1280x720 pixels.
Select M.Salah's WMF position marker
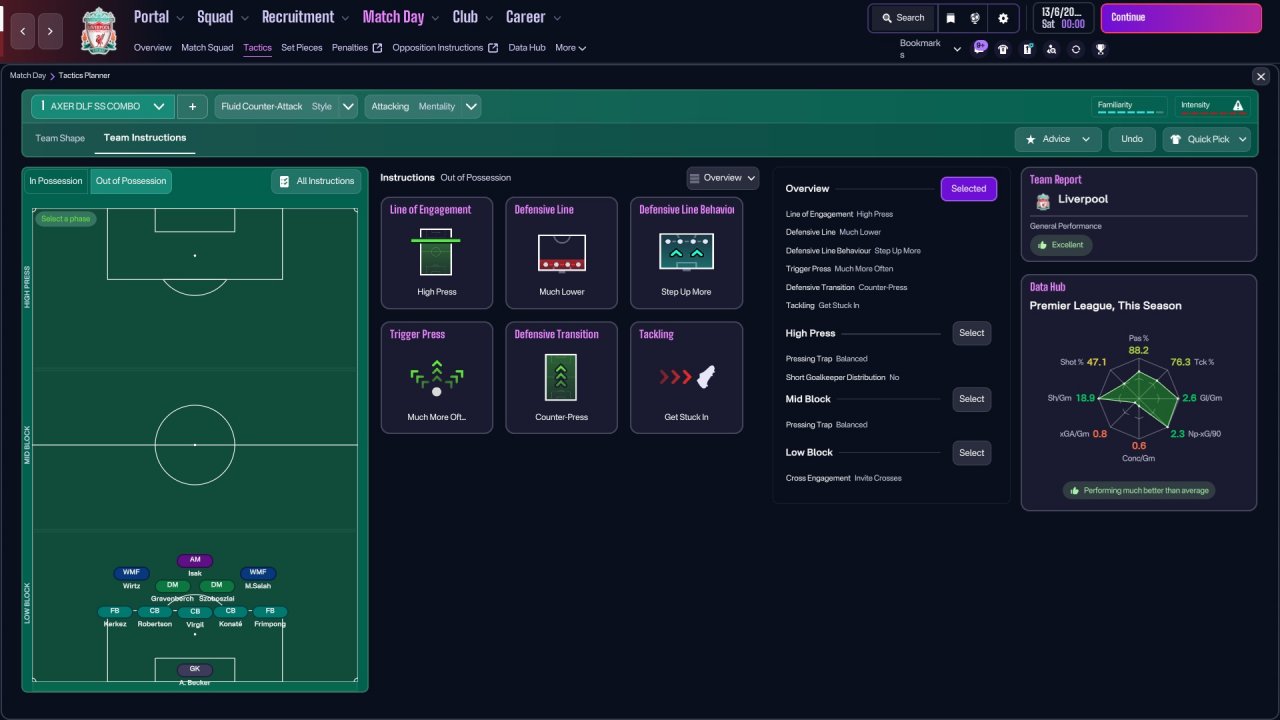click(x=258, y=572)
